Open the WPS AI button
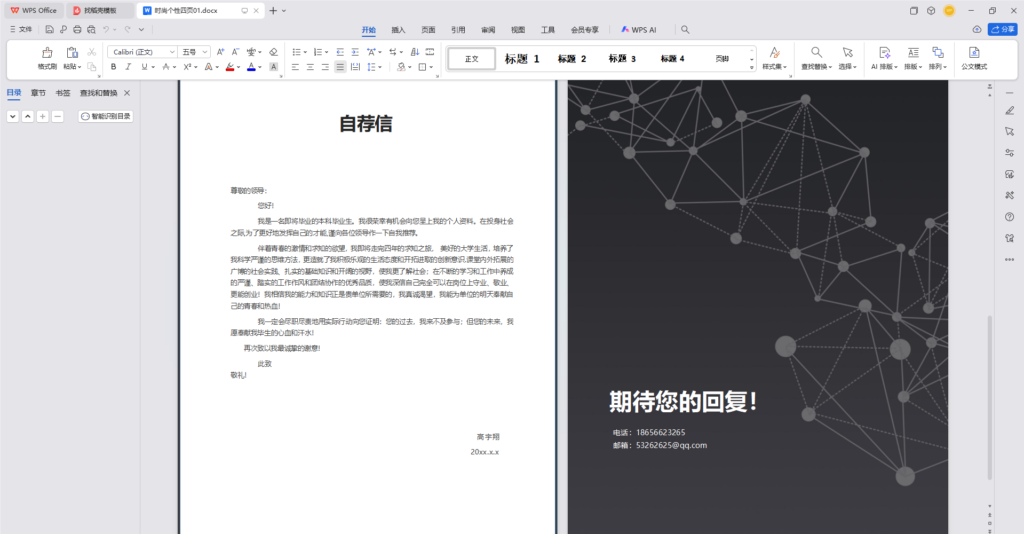The height and width of the screenshot is (534, 1024). (639, 30)
